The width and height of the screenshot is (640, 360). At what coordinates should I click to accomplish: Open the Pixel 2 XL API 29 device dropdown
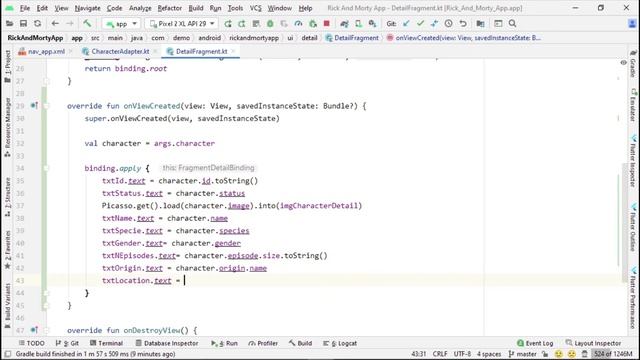coord(182,24)
